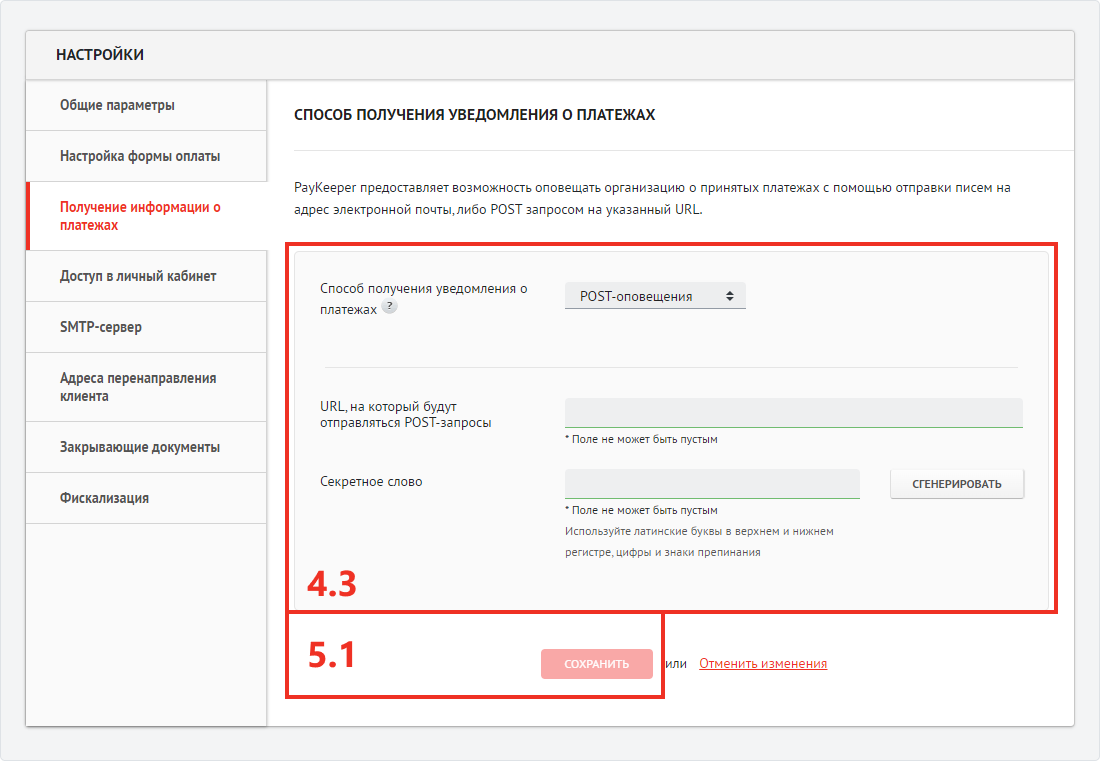Image resolution: width=1100 pixels, height=761 pixels.
Task: Click the Способ получения уведомления section heading
Action: (x=475, y=115)
